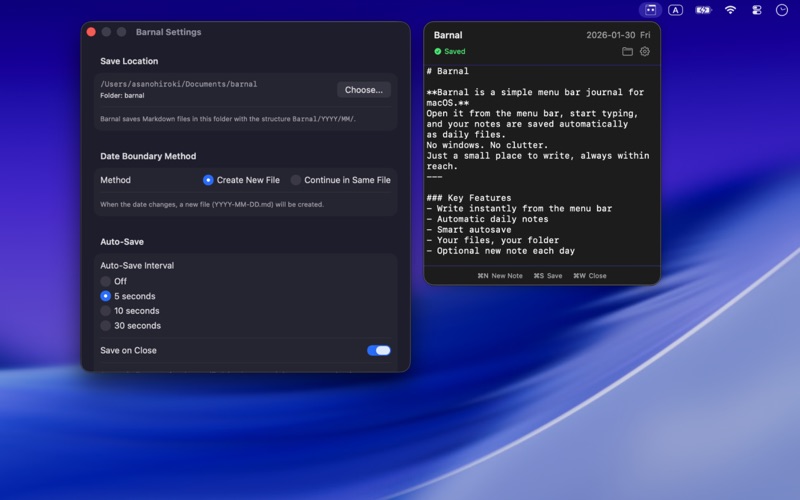
Task: Close the Barnal Settings window
Action: [x=91, y=32]
